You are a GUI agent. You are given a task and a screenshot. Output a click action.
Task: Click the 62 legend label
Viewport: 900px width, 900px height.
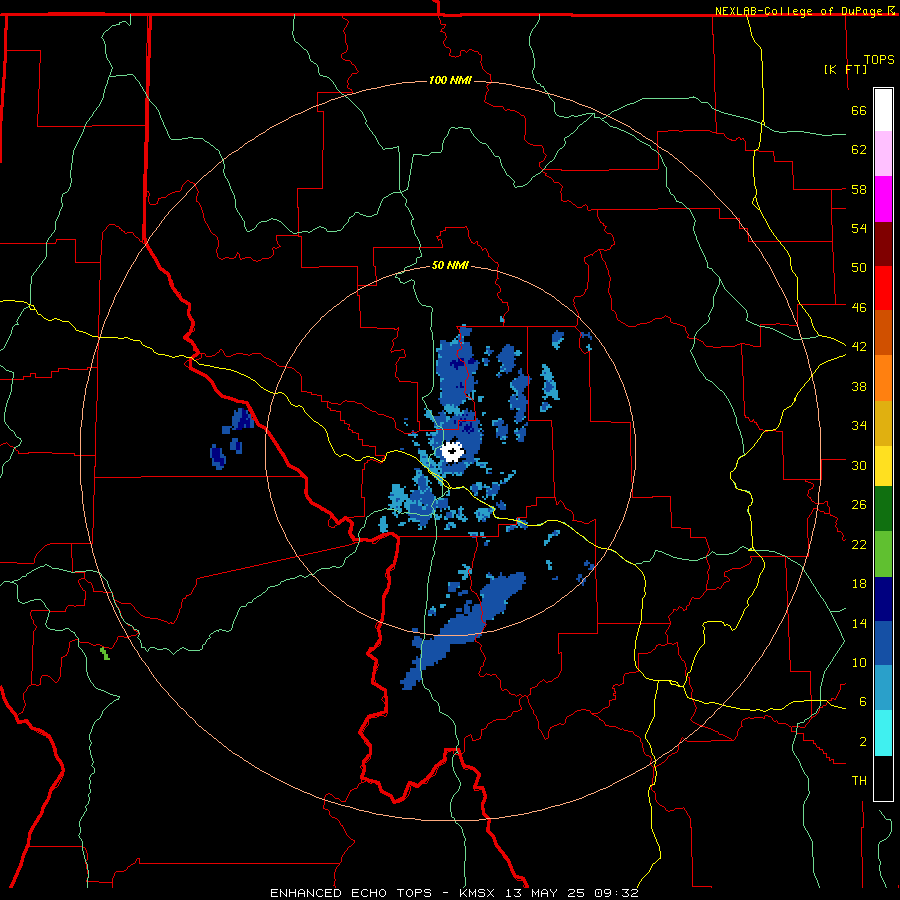[859, 149]
